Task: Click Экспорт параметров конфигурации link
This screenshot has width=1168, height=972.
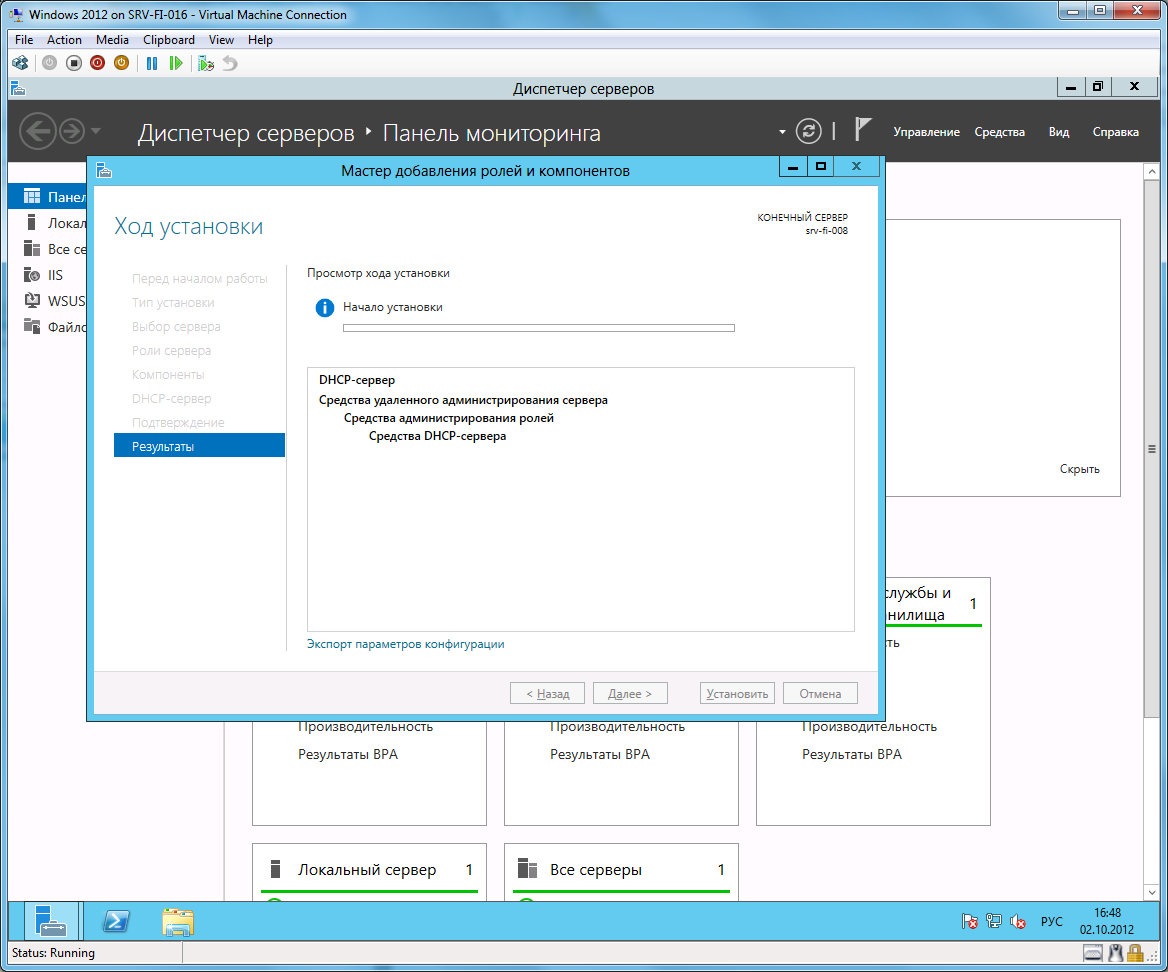Action: point(405,644)
